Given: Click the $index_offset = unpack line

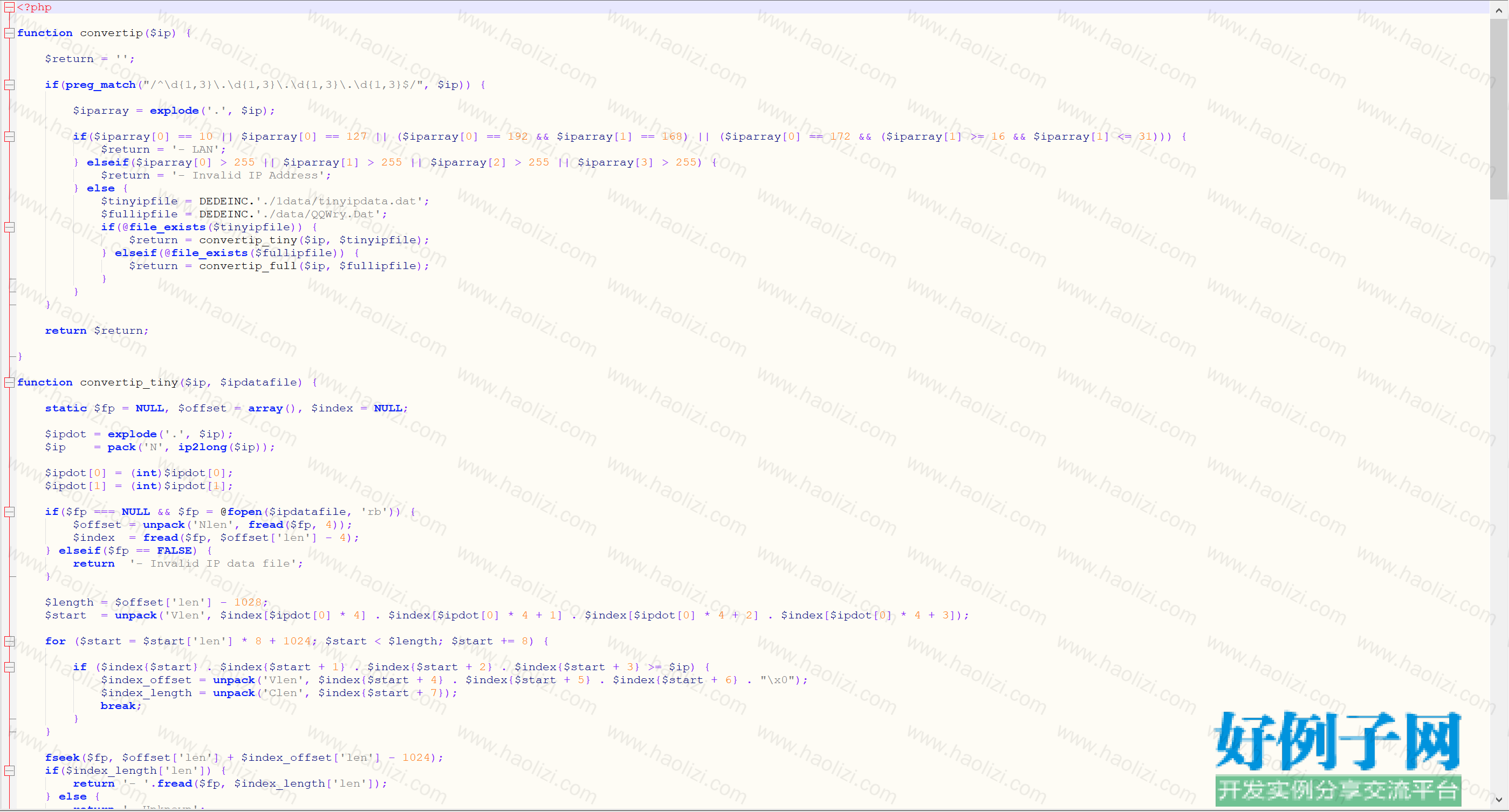Looking at the screenshot, I should click(x=455, y=680).
